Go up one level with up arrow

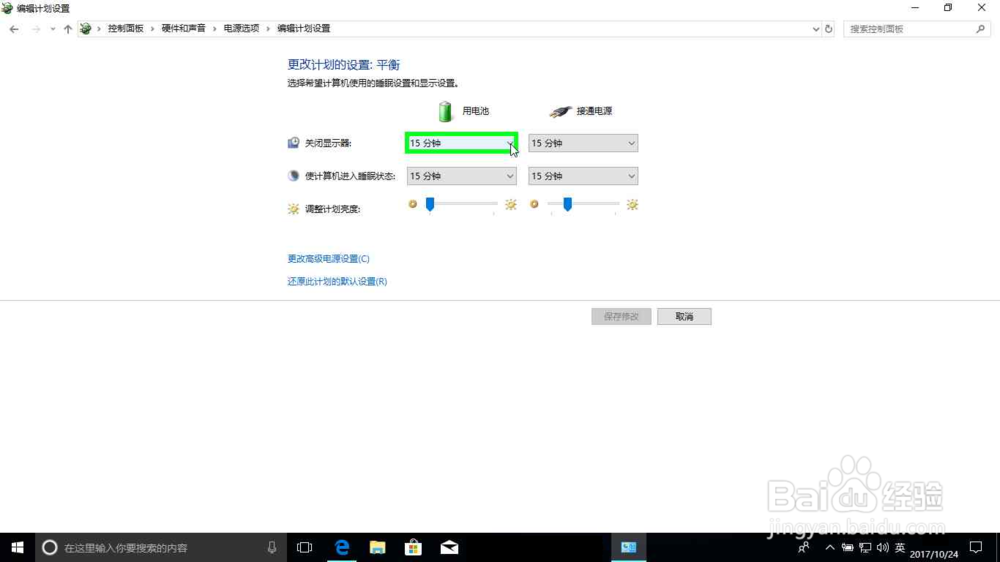(68, 29)
